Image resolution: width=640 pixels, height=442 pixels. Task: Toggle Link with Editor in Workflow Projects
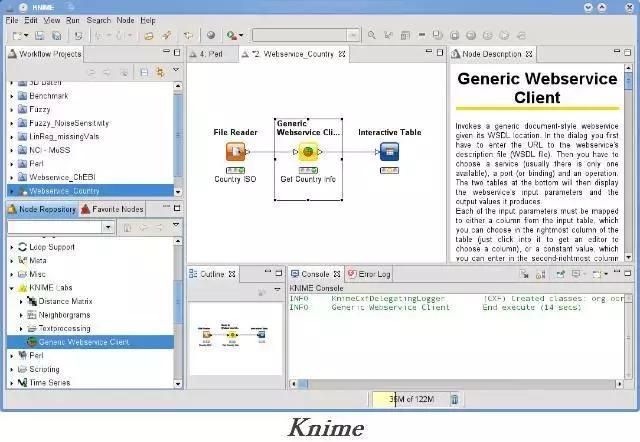pyautogui.click(x=160, y=73)
